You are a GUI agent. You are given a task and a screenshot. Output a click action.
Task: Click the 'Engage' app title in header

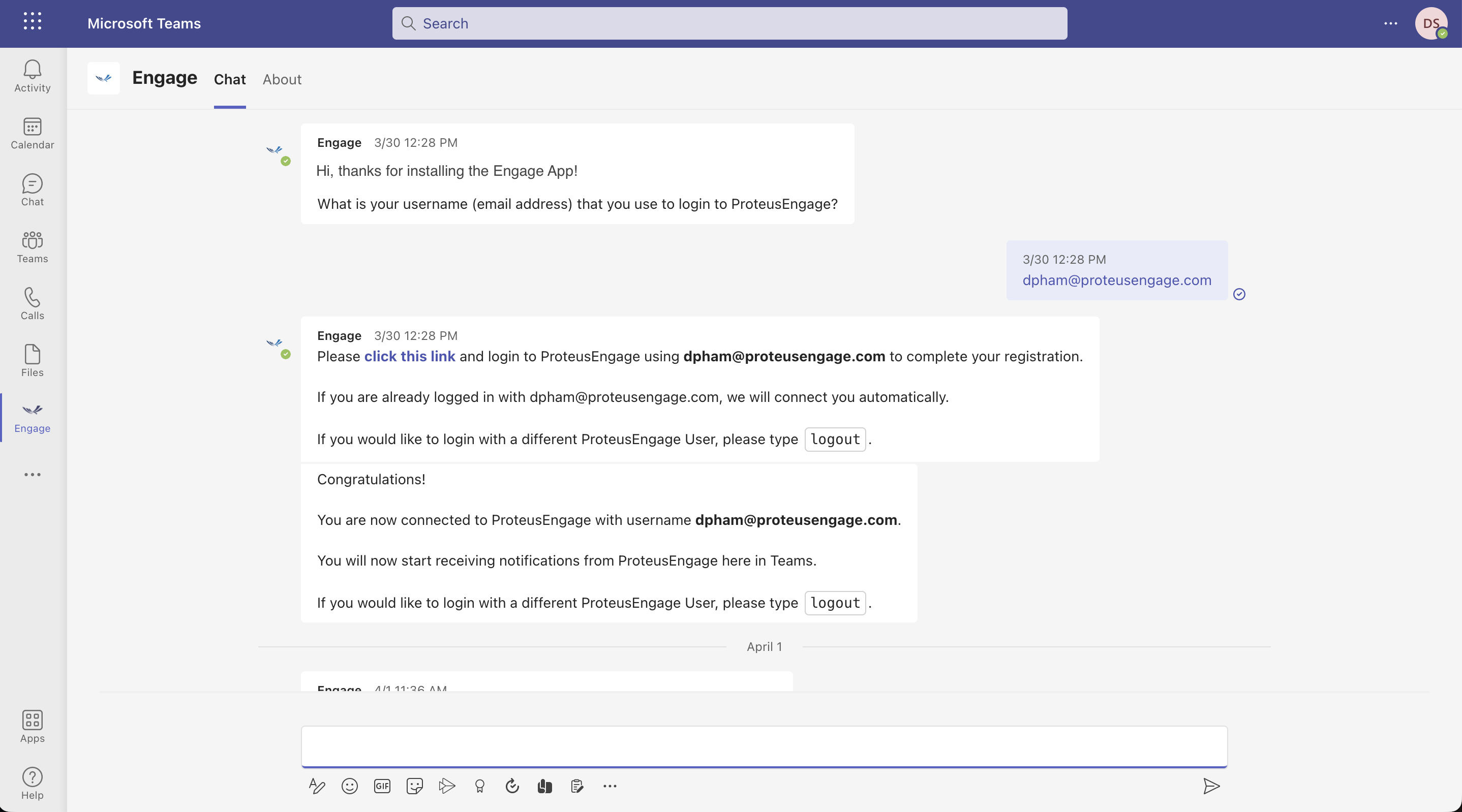pyautogui.click(x=165, y=78)
